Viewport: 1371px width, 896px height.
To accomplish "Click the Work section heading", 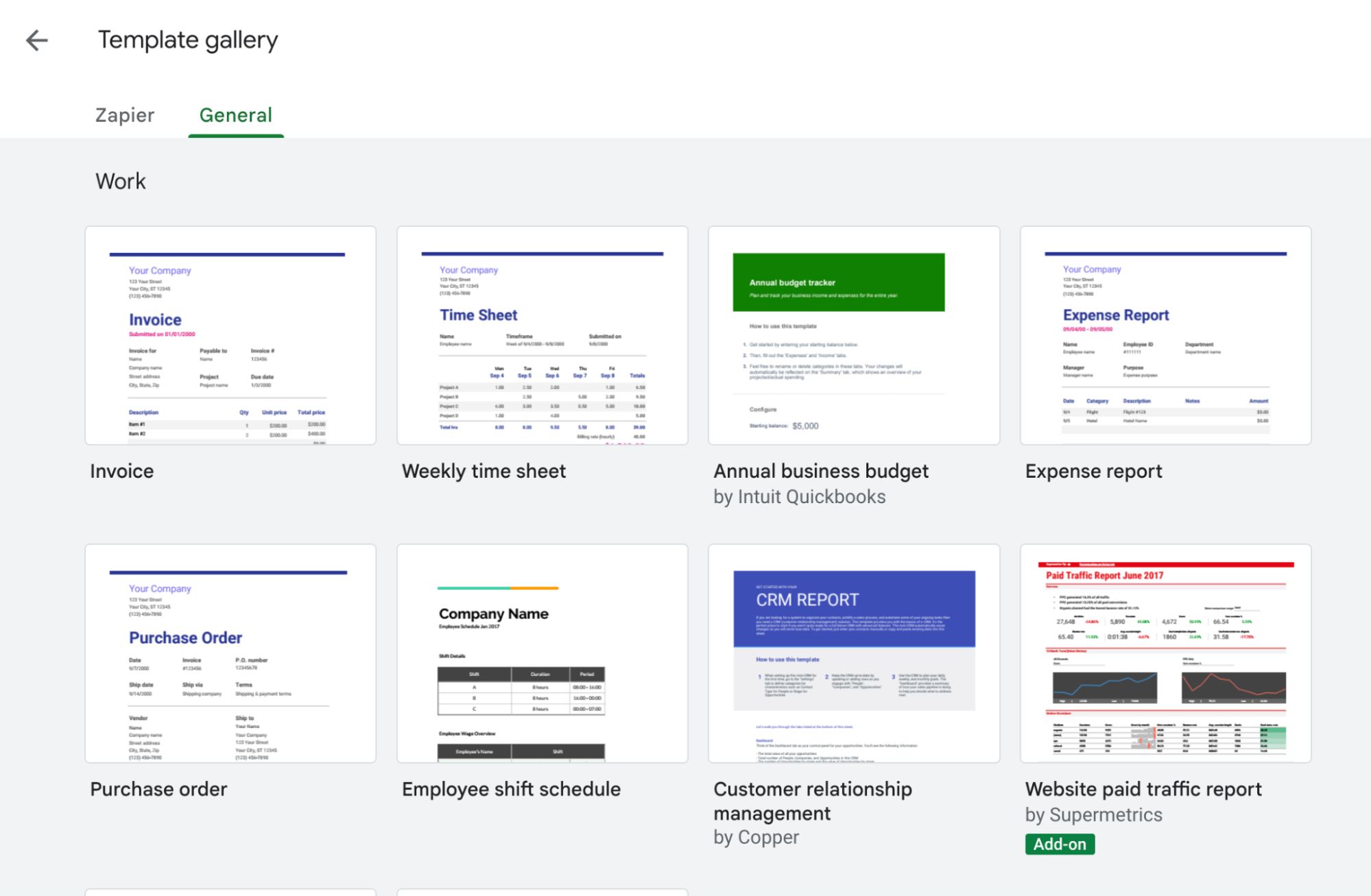I will coord(121,181).
